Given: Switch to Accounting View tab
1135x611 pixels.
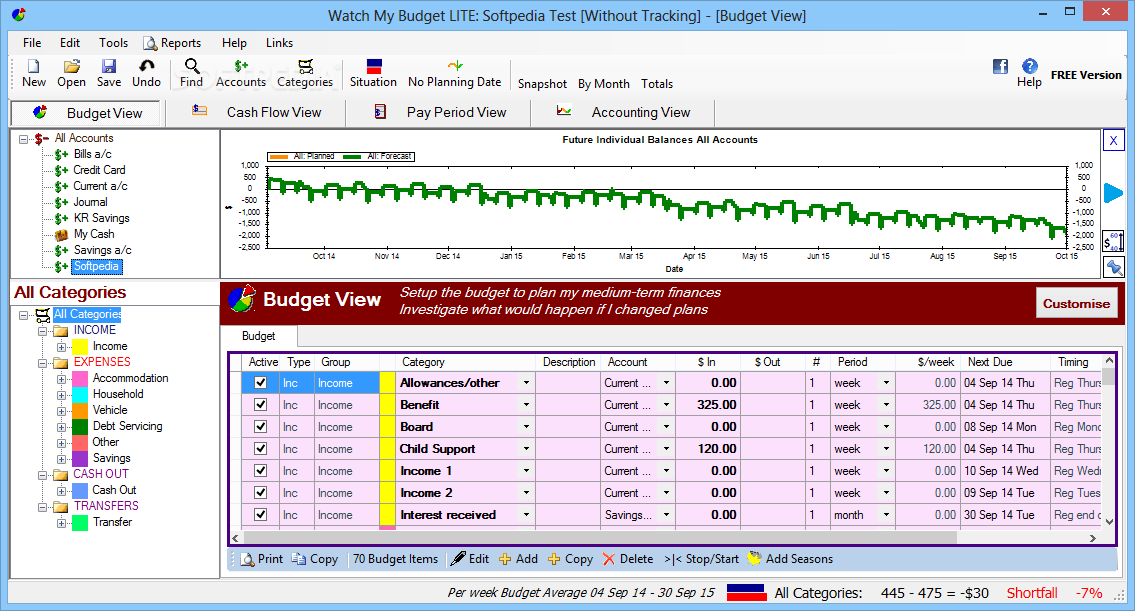Looking at the screenshot, I should [623, 112].
